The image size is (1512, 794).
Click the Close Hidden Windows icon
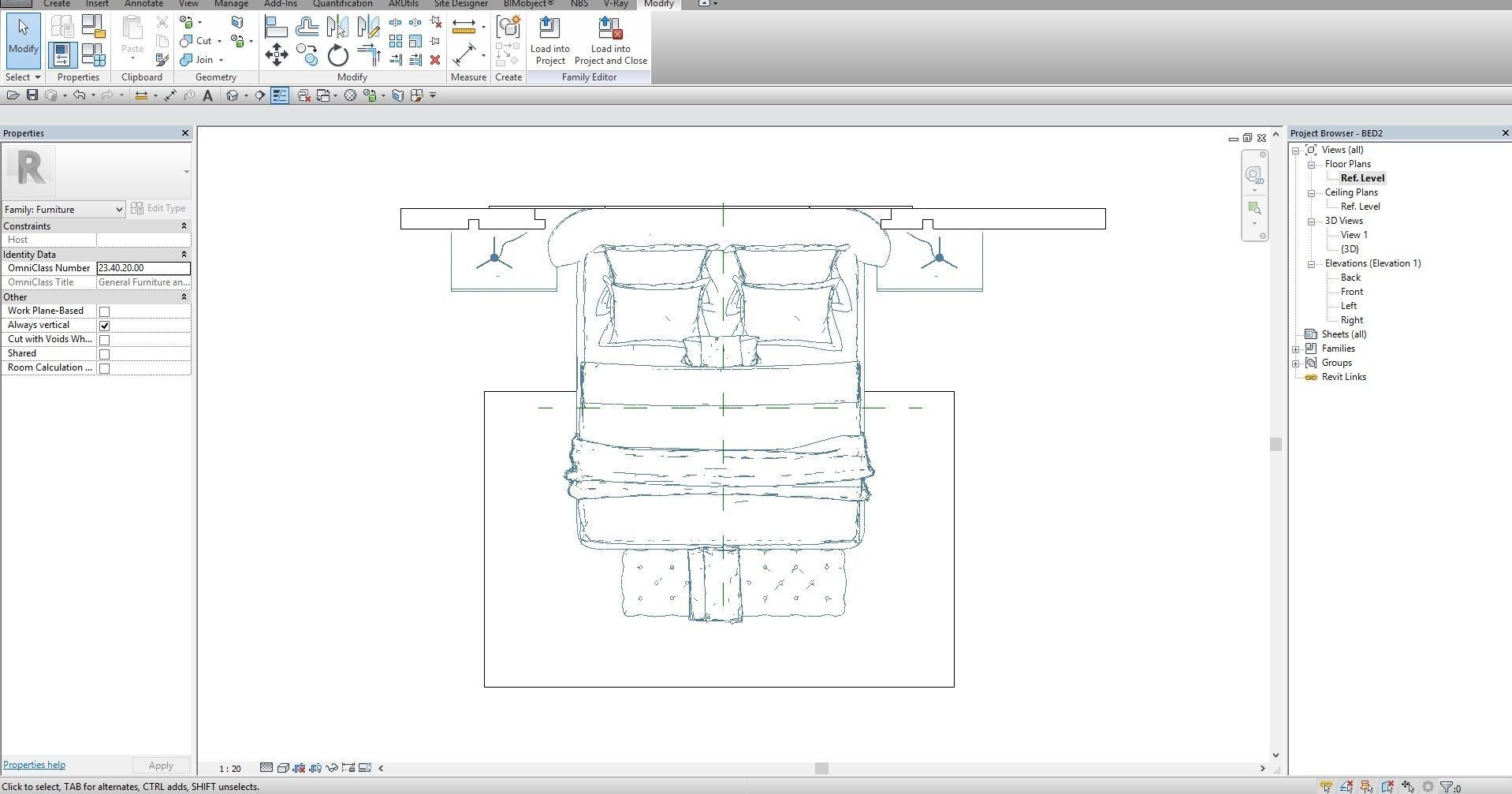[304, 95]
